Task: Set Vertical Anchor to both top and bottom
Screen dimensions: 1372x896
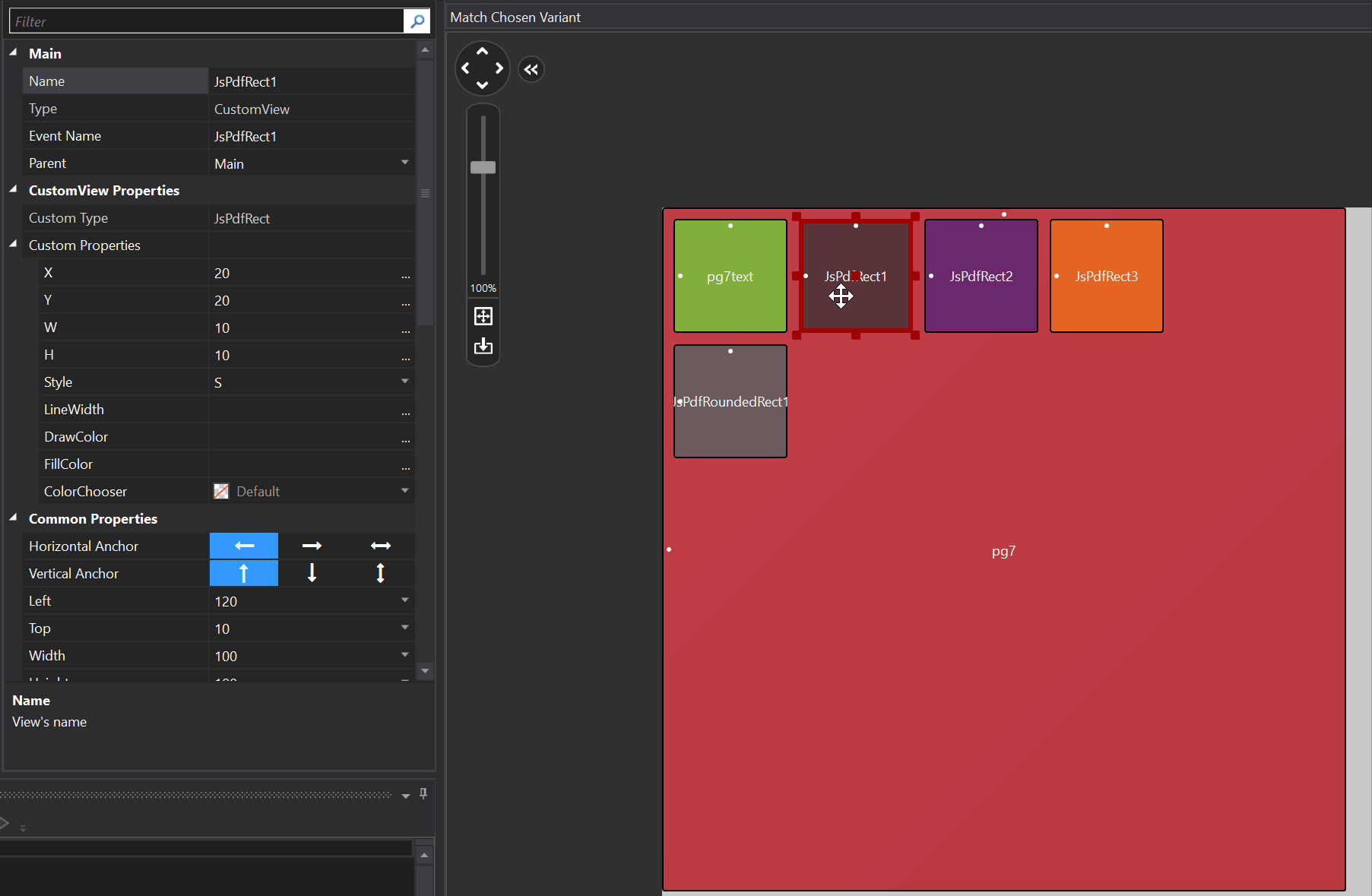Action: [x=380, y=573]
